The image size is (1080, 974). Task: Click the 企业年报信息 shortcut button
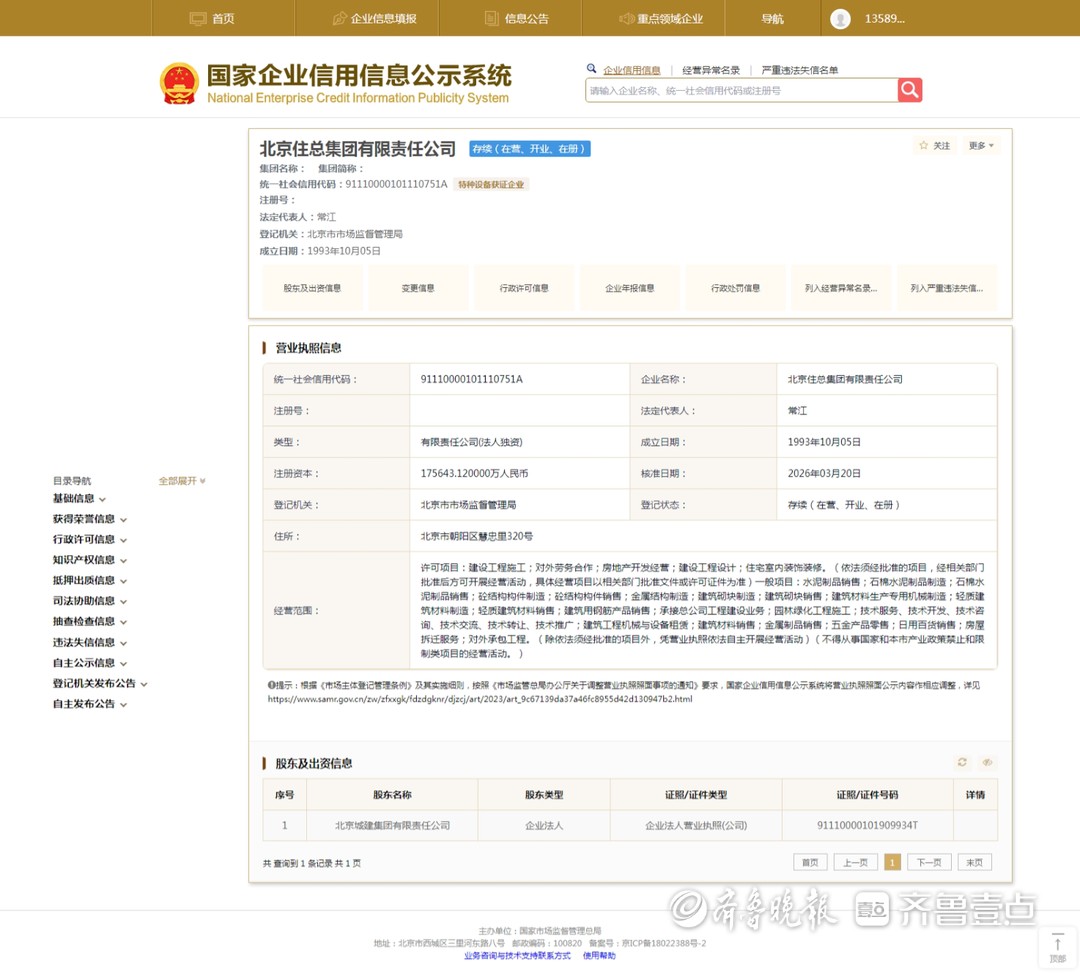(x=630, y=288)
